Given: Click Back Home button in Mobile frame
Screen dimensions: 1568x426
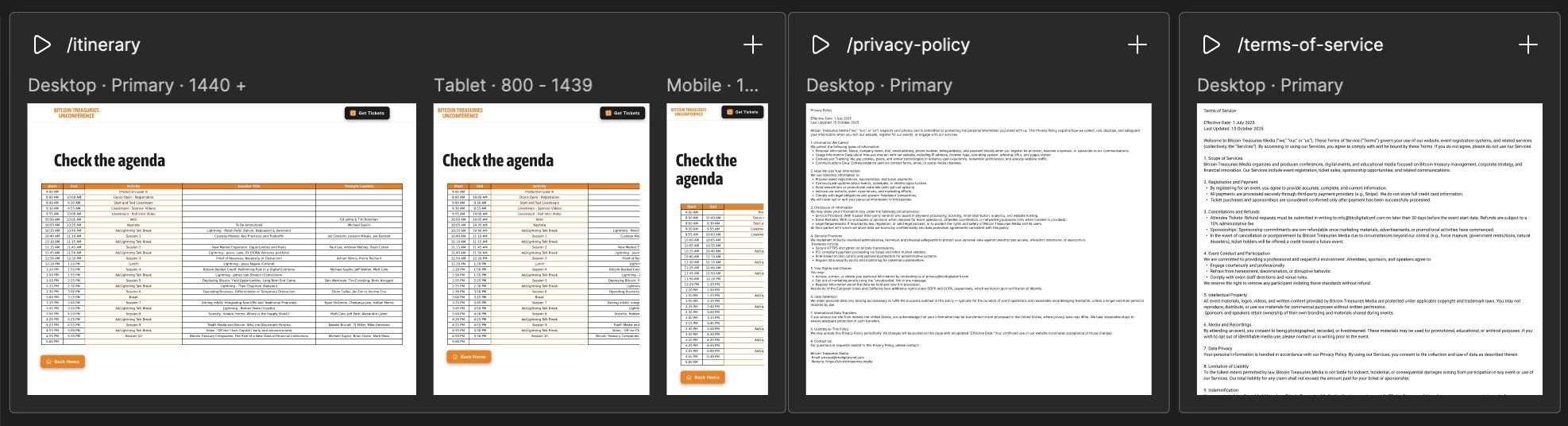Looking at the screenshot, I should point(702,377).
